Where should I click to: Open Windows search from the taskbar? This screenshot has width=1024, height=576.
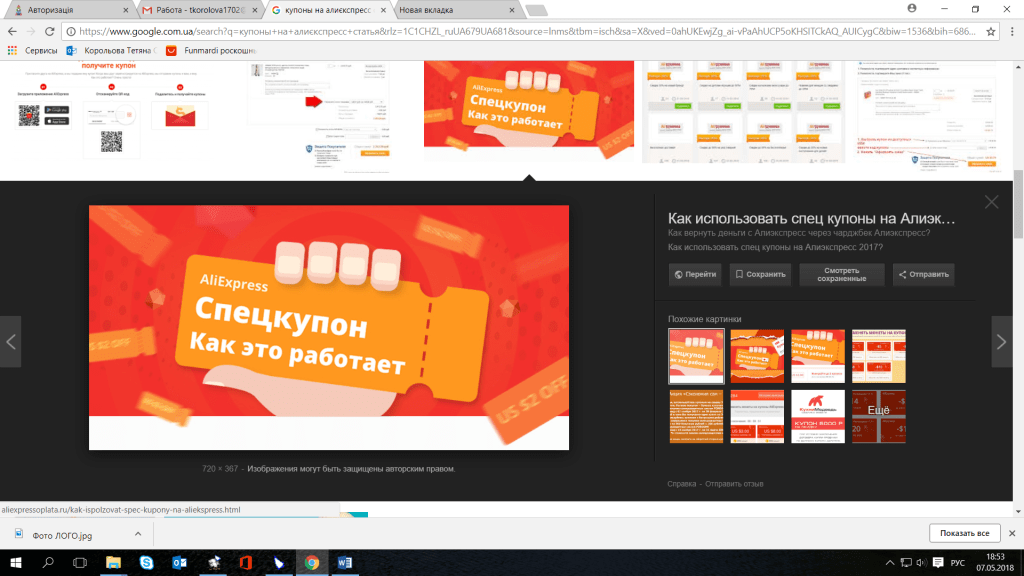48,563
